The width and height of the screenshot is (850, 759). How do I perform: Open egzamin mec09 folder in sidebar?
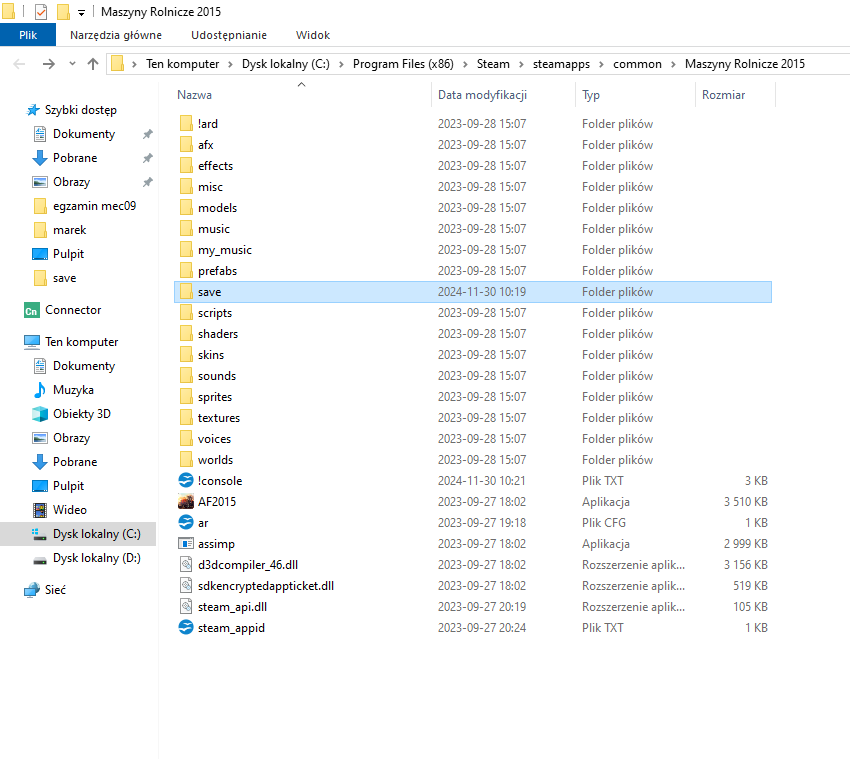94,206
